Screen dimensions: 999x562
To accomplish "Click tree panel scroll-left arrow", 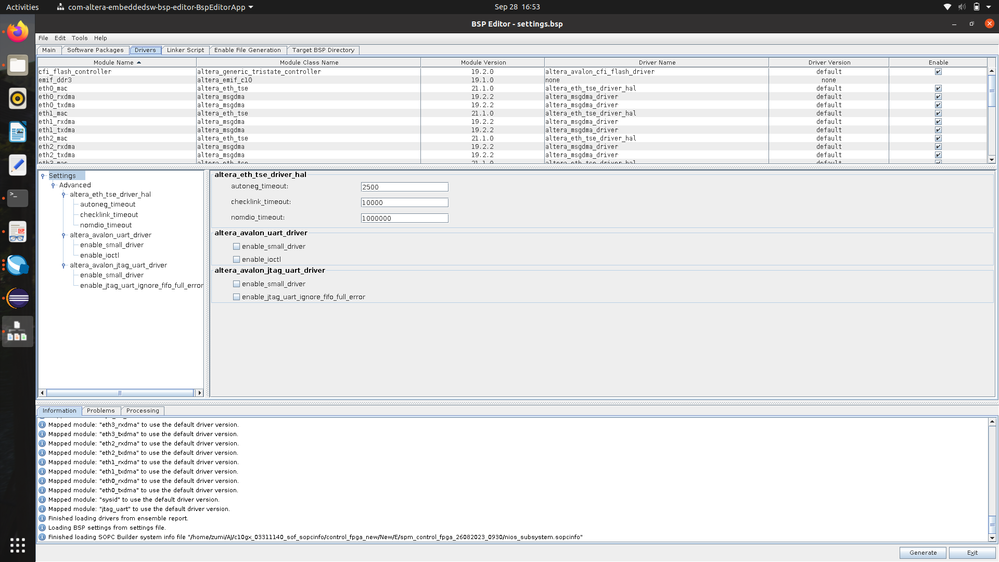I will pos(43,393).
